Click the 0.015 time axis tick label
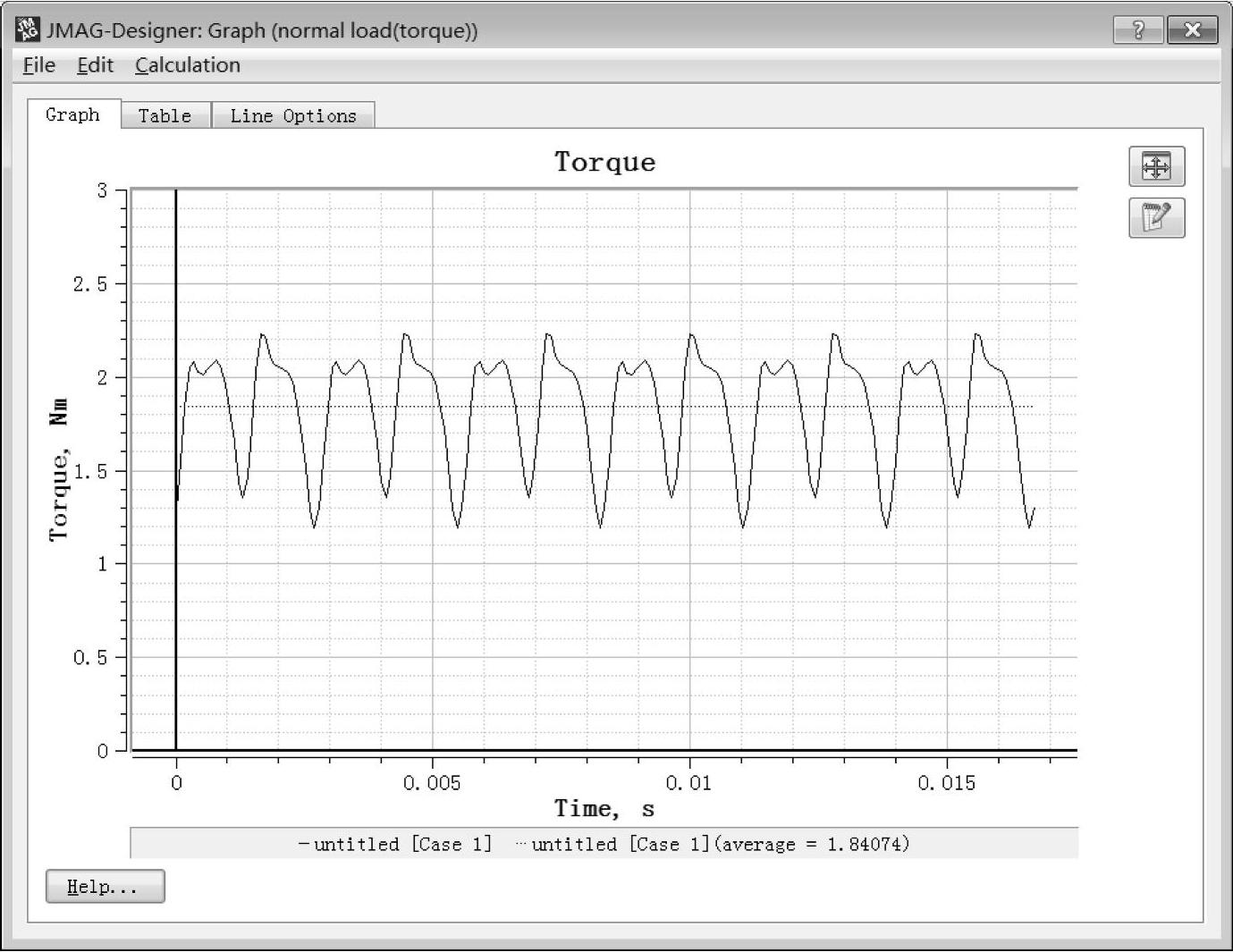The height and width of the screenshot is (952, 1233). click(947, 783)
